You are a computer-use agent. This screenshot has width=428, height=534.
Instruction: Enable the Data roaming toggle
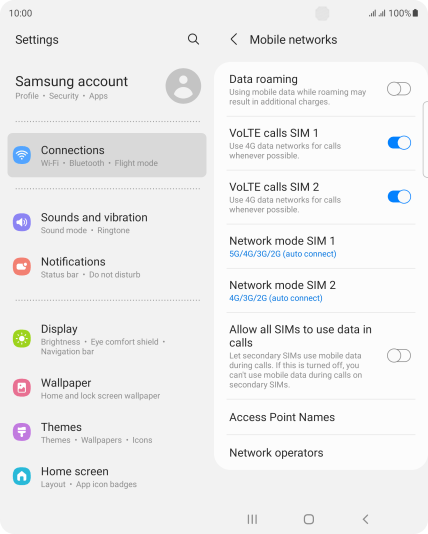click(399, 89)
